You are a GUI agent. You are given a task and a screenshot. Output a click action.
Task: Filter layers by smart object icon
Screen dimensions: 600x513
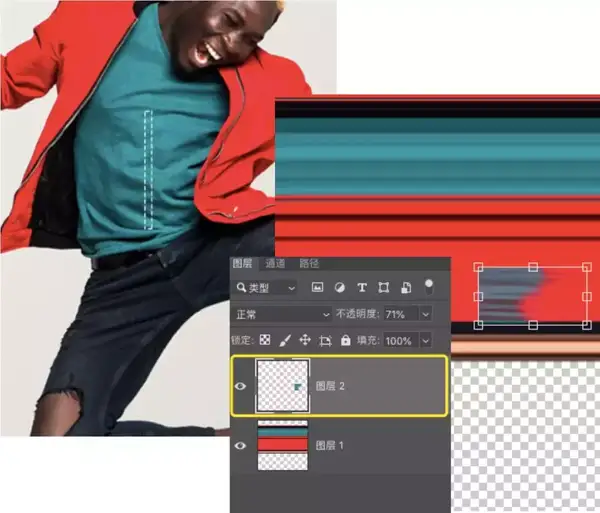[406, 288]
